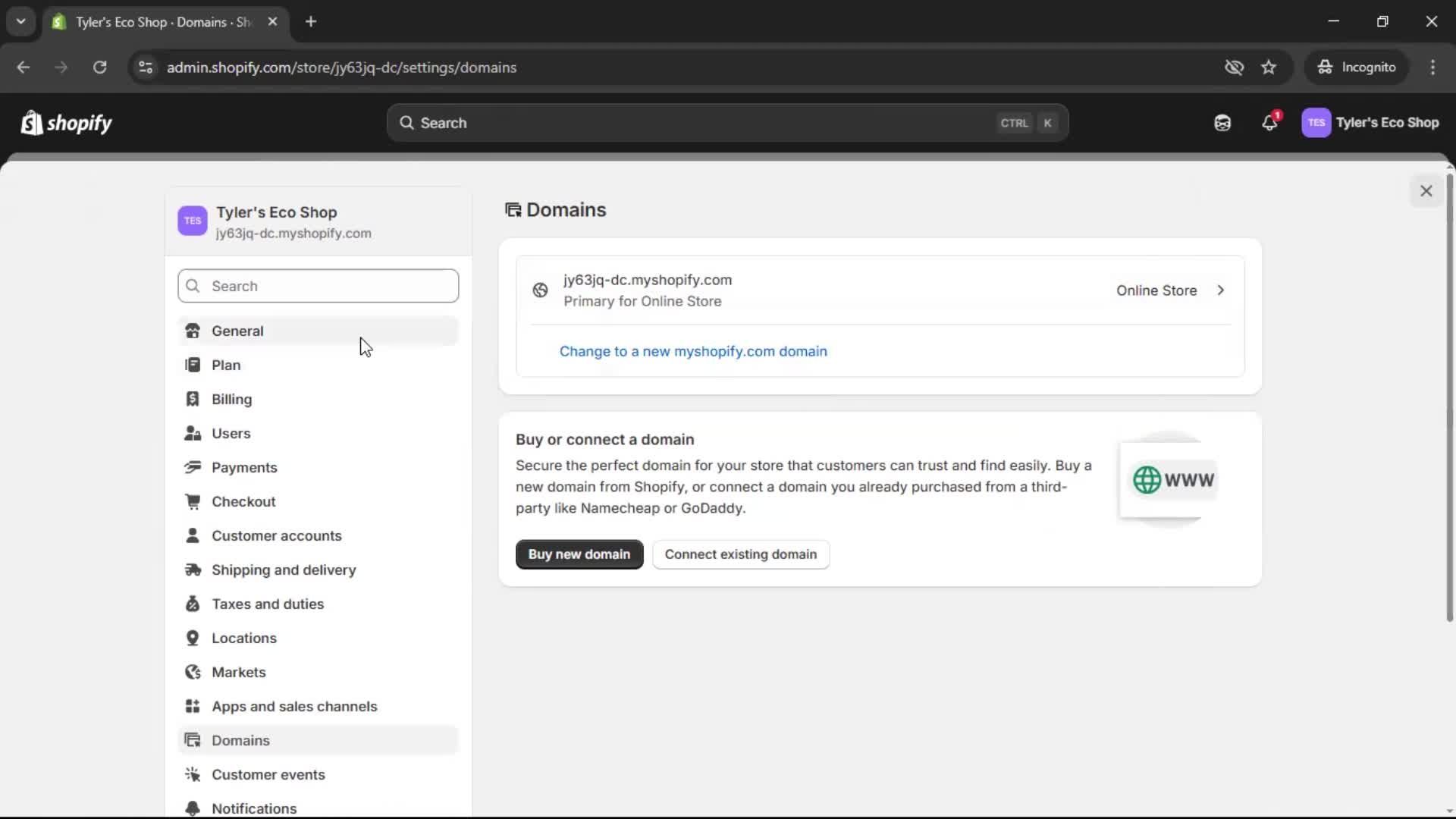Open General settings
This screenshot has width=1456, height=819.
[238, 331]
